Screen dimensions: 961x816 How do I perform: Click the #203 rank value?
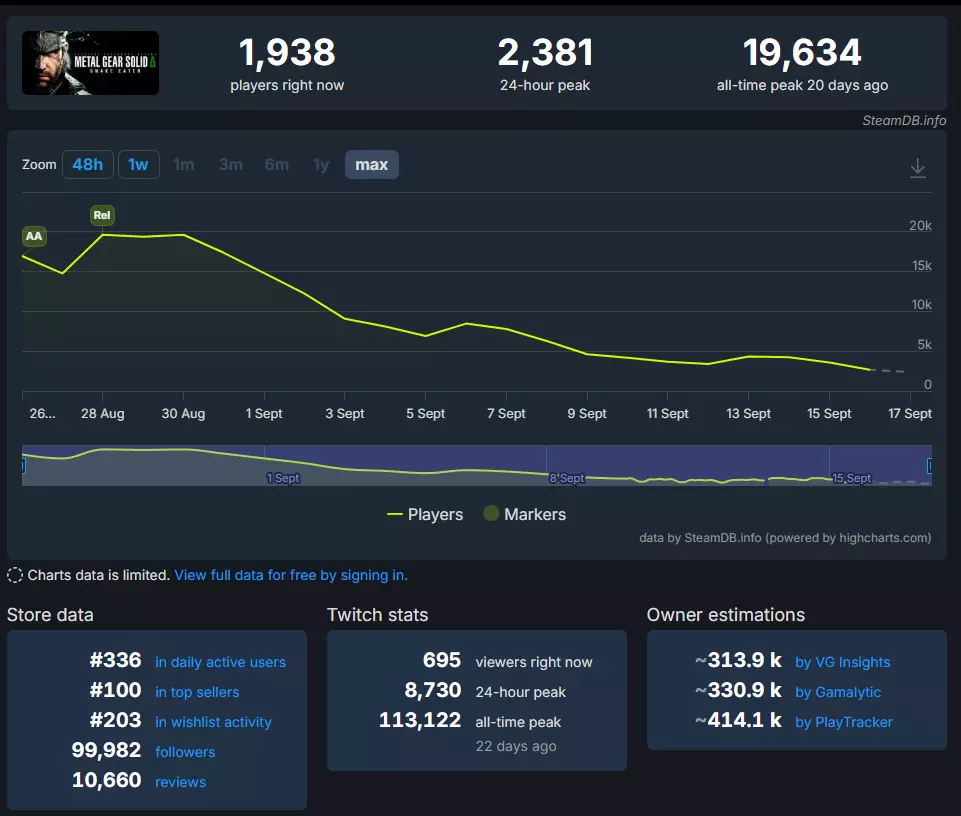coord(115,720)
